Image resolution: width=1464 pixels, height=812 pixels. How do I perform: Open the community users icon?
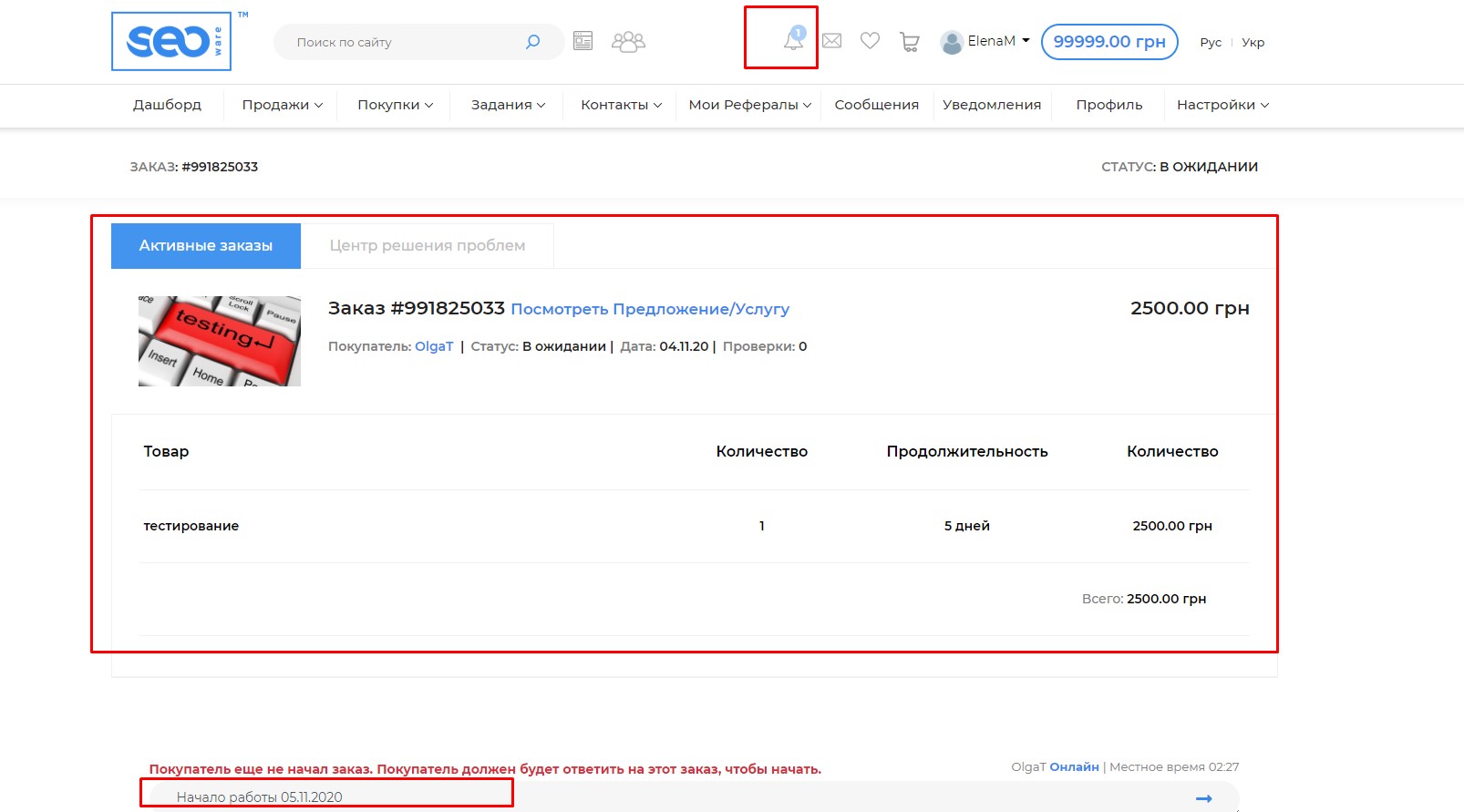pos(628,42)
